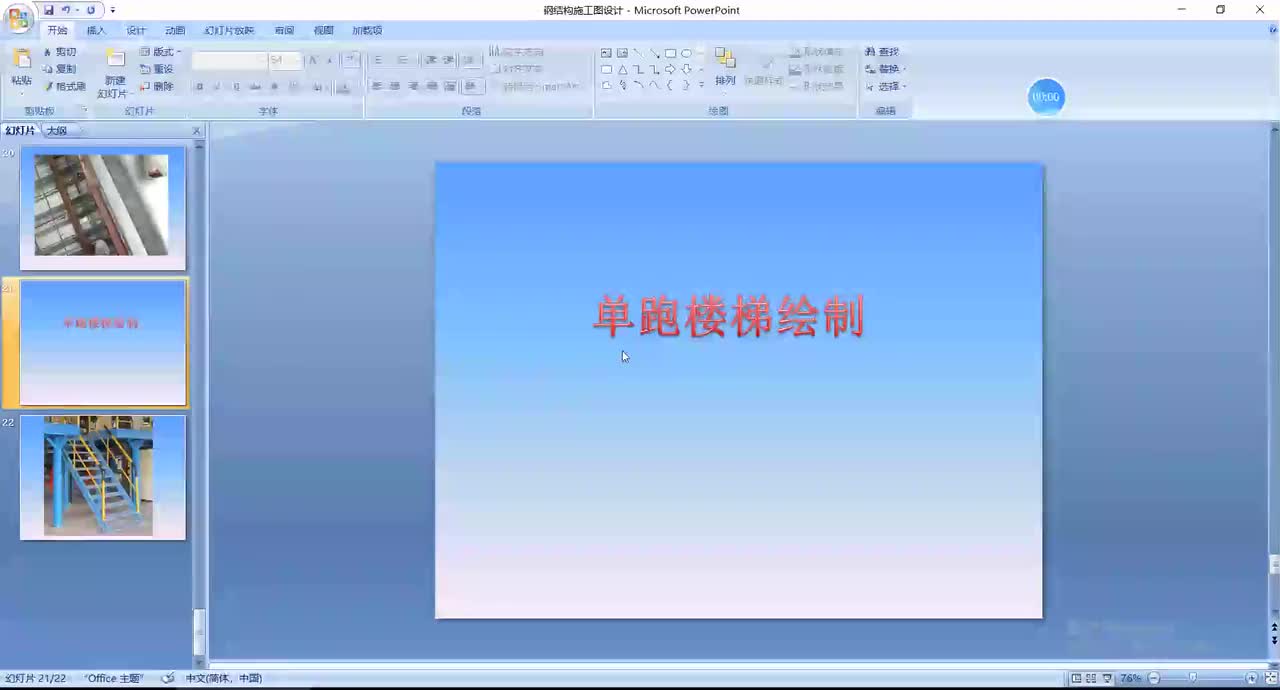Select slide 22 staircase thumbnail

point(103,478)
